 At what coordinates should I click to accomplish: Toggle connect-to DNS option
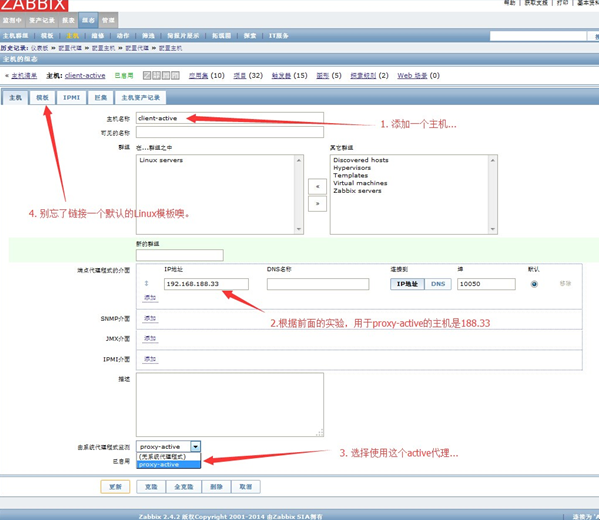[438, 284]
